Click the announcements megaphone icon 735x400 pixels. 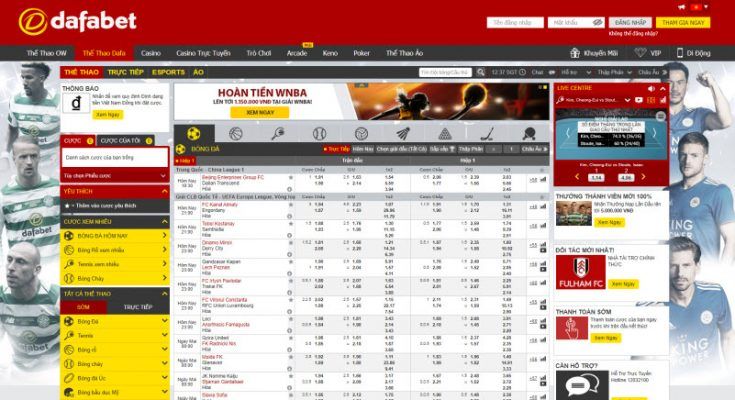pos(682,7)
